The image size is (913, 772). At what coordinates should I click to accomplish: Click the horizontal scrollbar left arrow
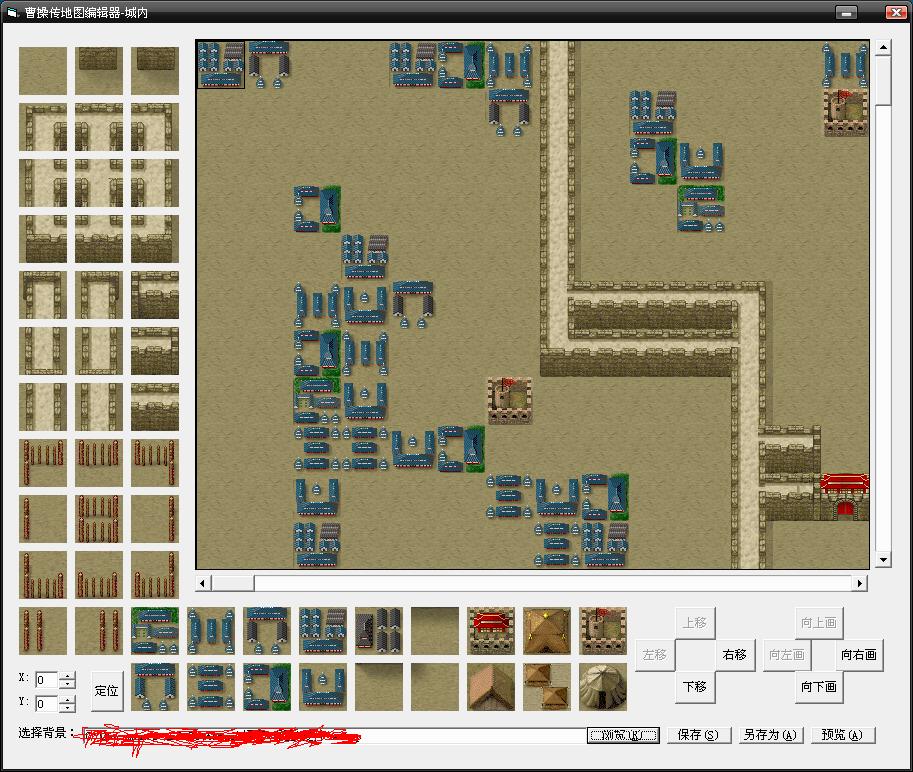203,583
